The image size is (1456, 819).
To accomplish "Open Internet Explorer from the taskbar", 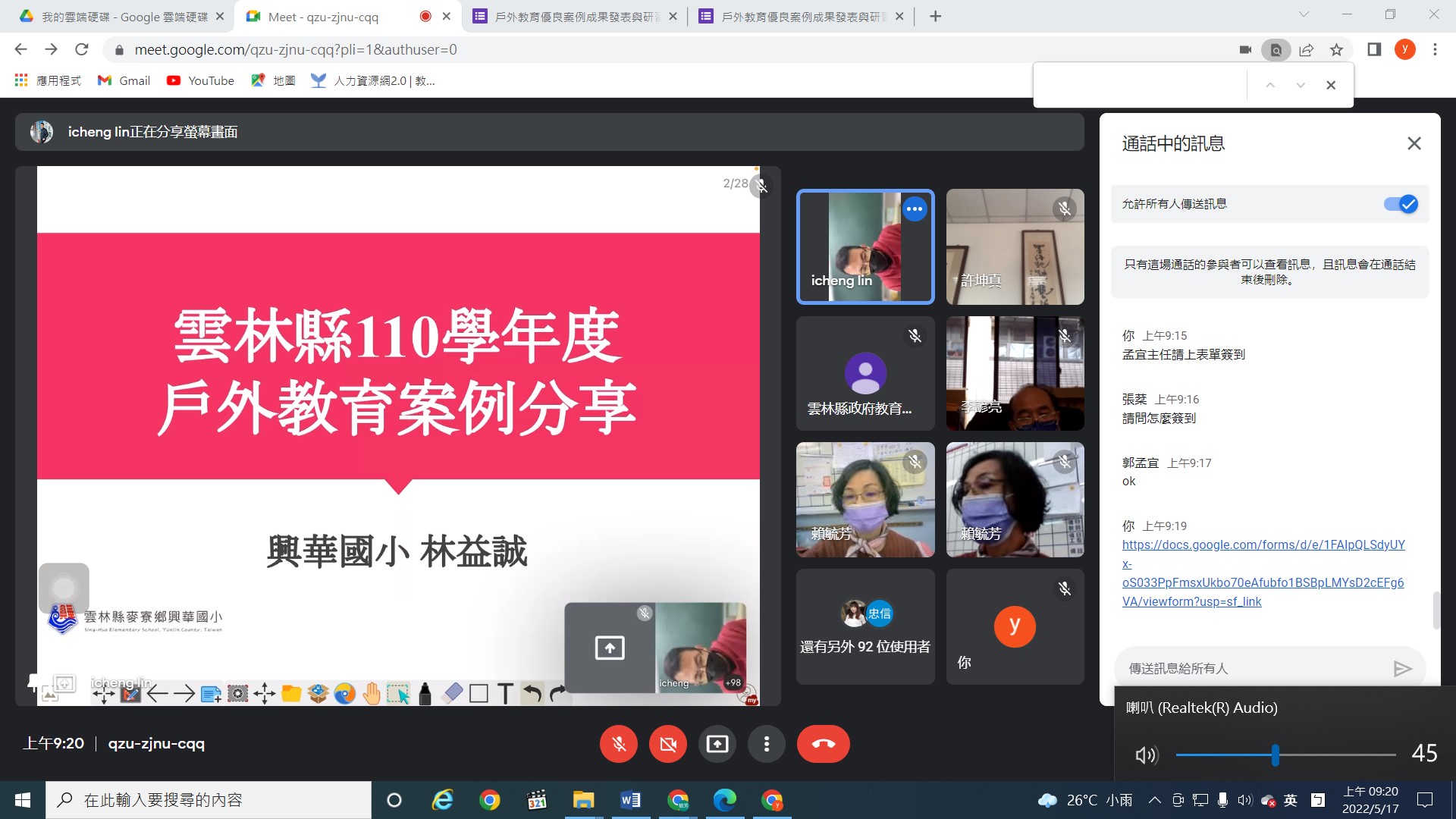I will coord(442,800).
